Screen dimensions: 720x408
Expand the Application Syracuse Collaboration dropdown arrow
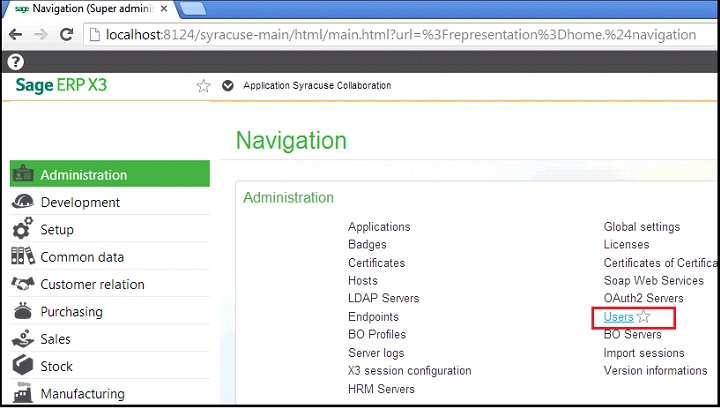coord(228,86)
